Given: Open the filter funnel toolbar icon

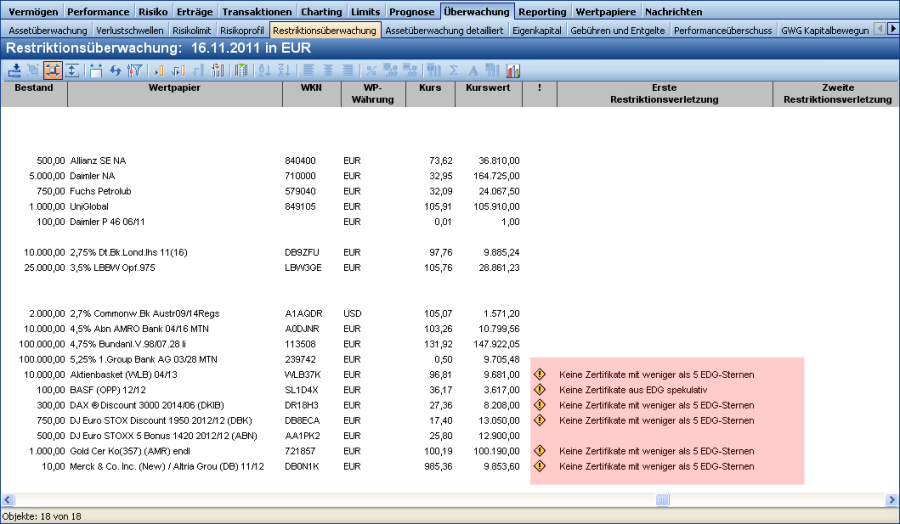Looking at the screenshot, I should 135,70.
